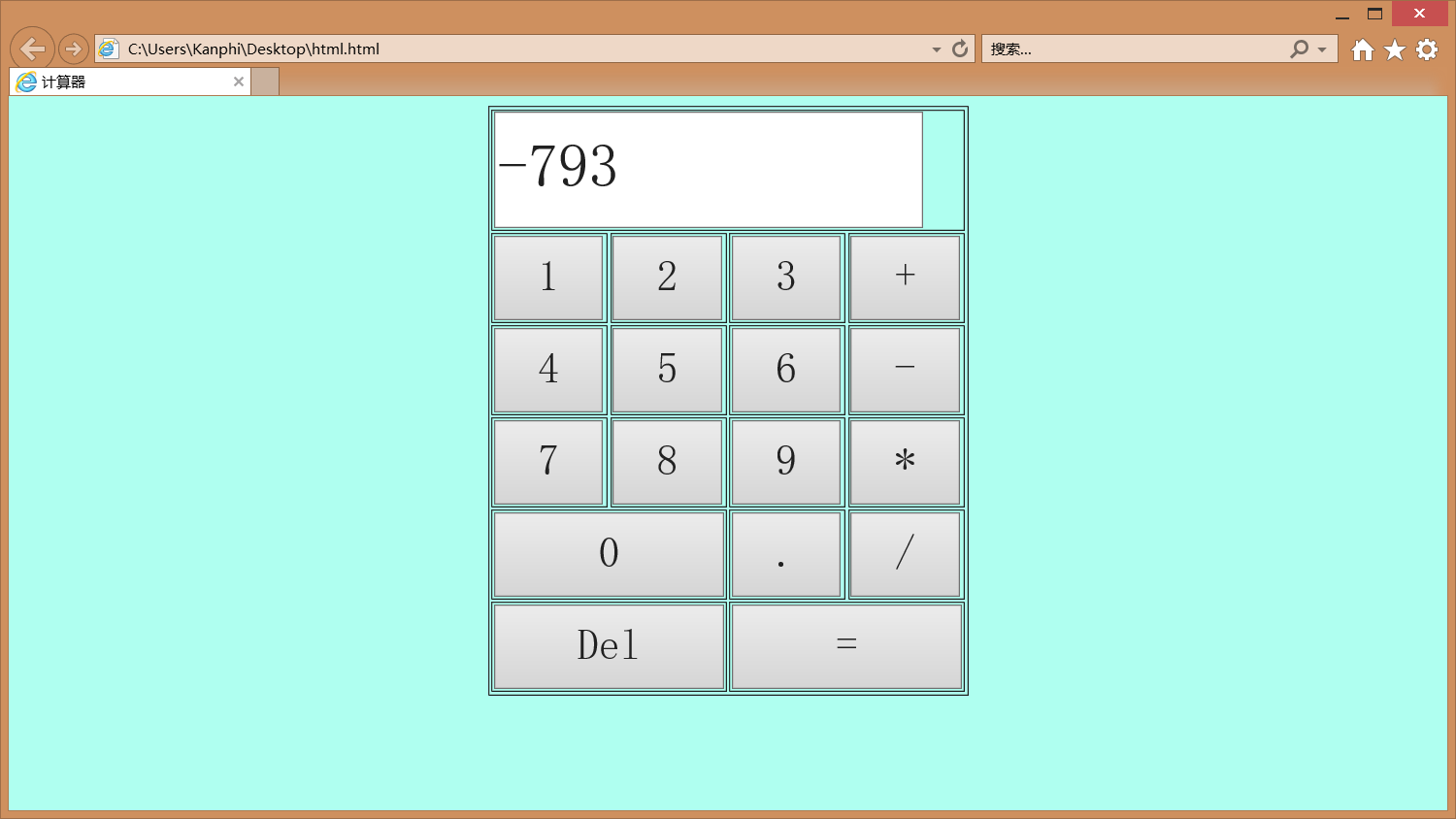Open Favorites star icon
The image size is (1456, 819).
(x=1395, y=49)
